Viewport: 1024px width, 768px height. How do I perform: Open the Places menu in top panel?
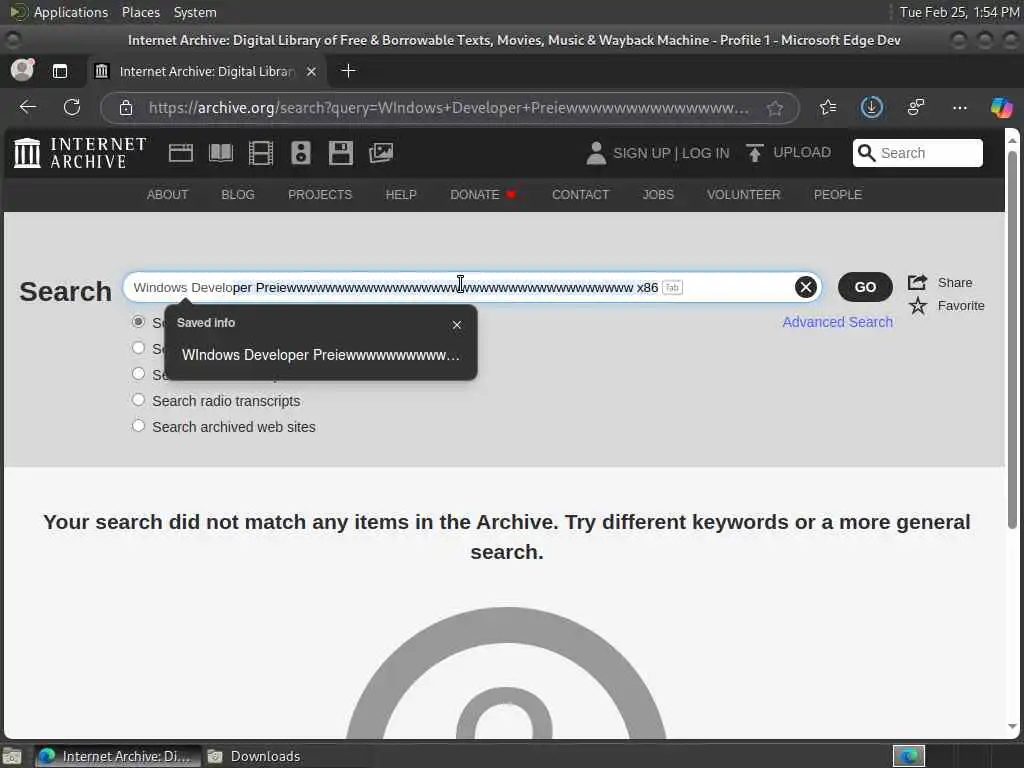(x=140, y=12)
